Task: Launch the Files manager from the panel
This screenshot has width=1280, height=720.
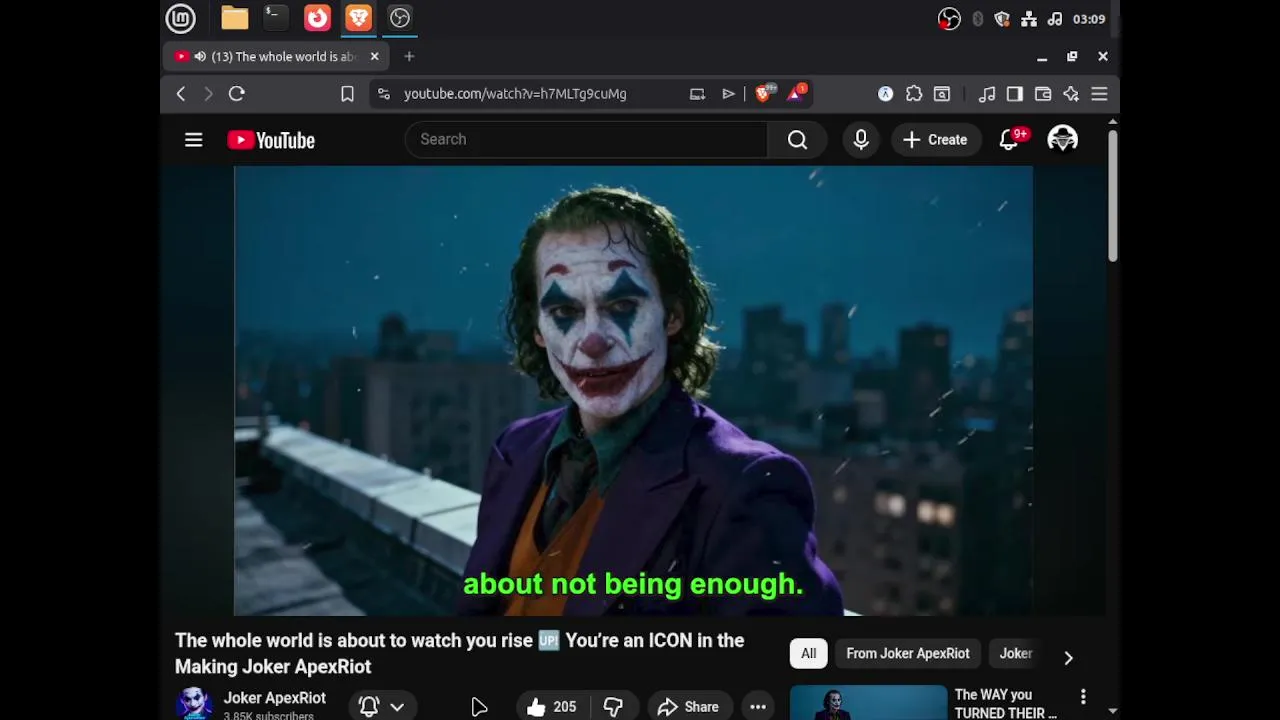Action: [x=235, y=18]
